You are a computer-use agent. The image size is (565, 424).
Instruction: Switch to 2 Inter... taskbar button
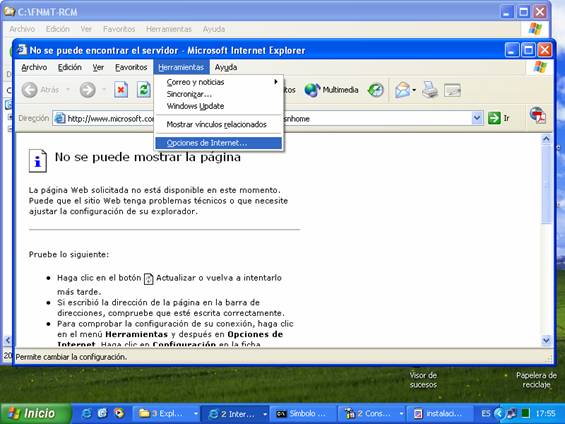[235, 414]
